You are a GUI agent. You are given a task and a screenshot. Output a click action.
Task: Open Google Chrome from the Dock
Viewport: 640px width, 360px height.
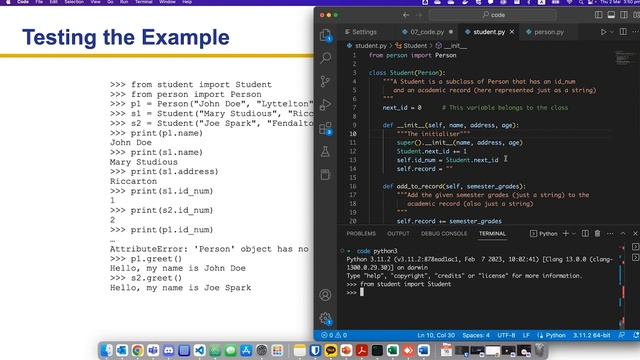coord(137,350)
